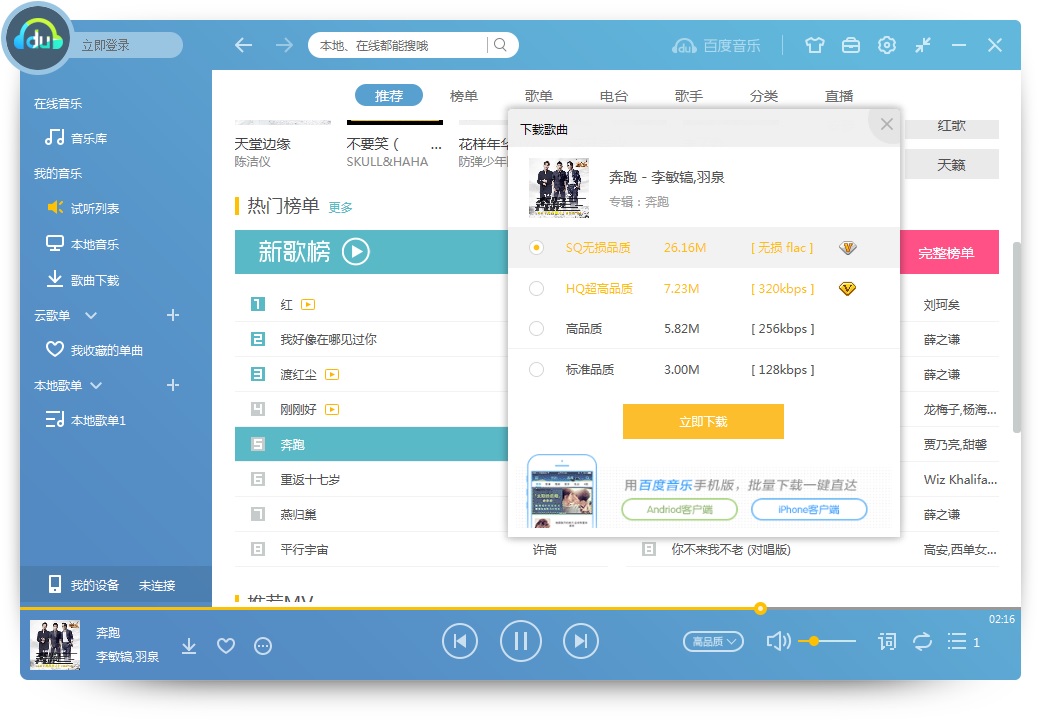Click the download icon beside the playing song
The height and width of the screenshot is (720, 1040).
(x=189, y=646)
